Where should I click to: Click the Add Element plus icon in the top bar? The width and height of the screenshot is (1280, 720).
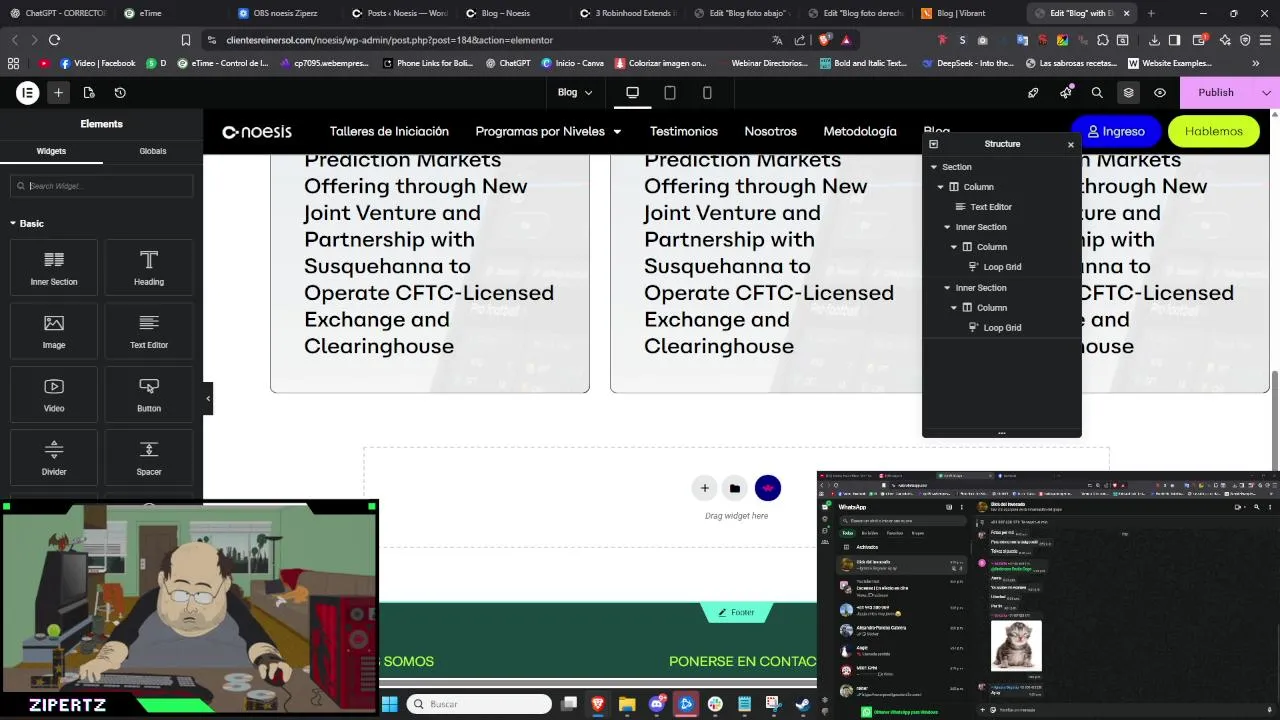click(58, 92)
